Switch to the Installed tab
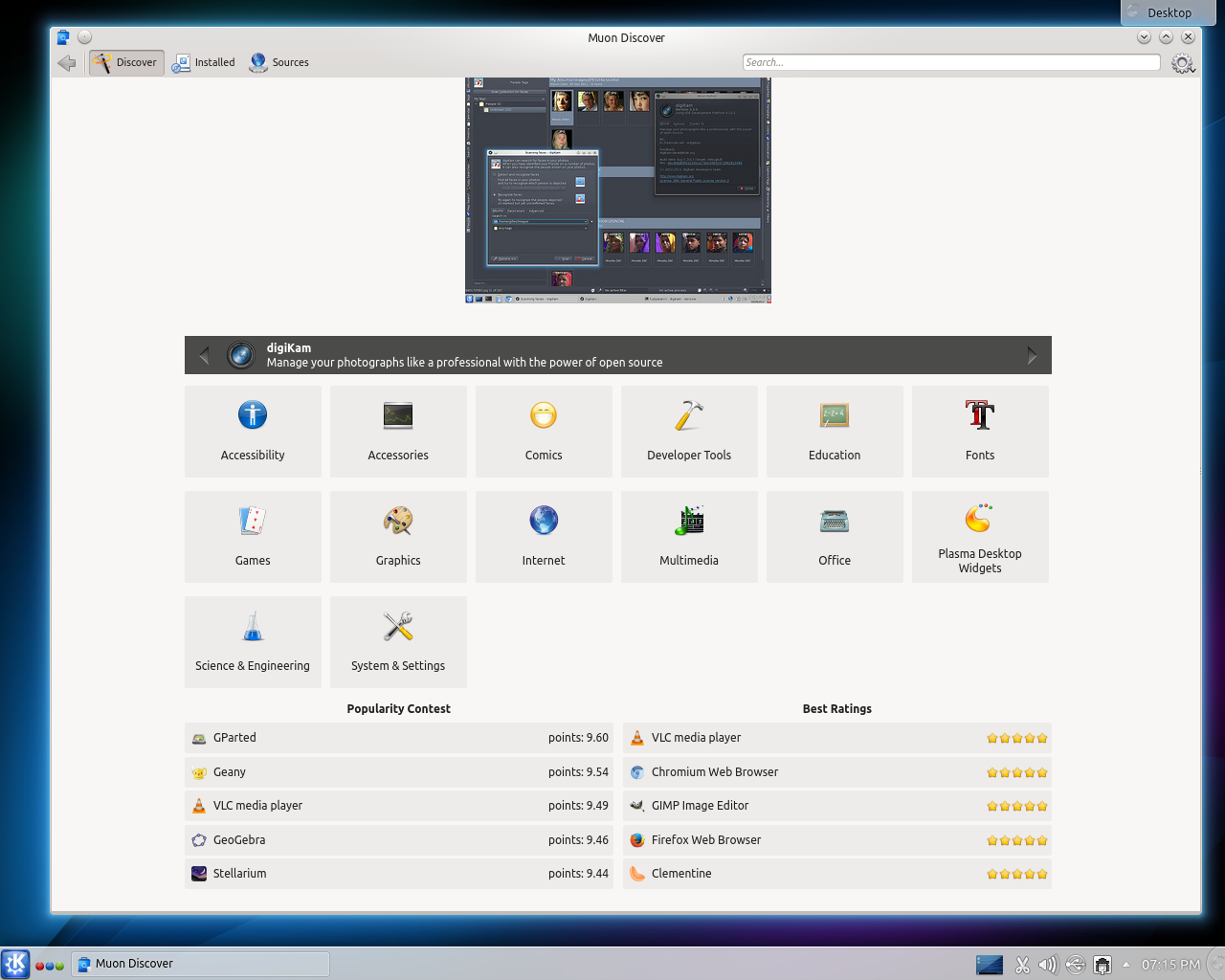The image size is (1225, 980). (204, 62)
